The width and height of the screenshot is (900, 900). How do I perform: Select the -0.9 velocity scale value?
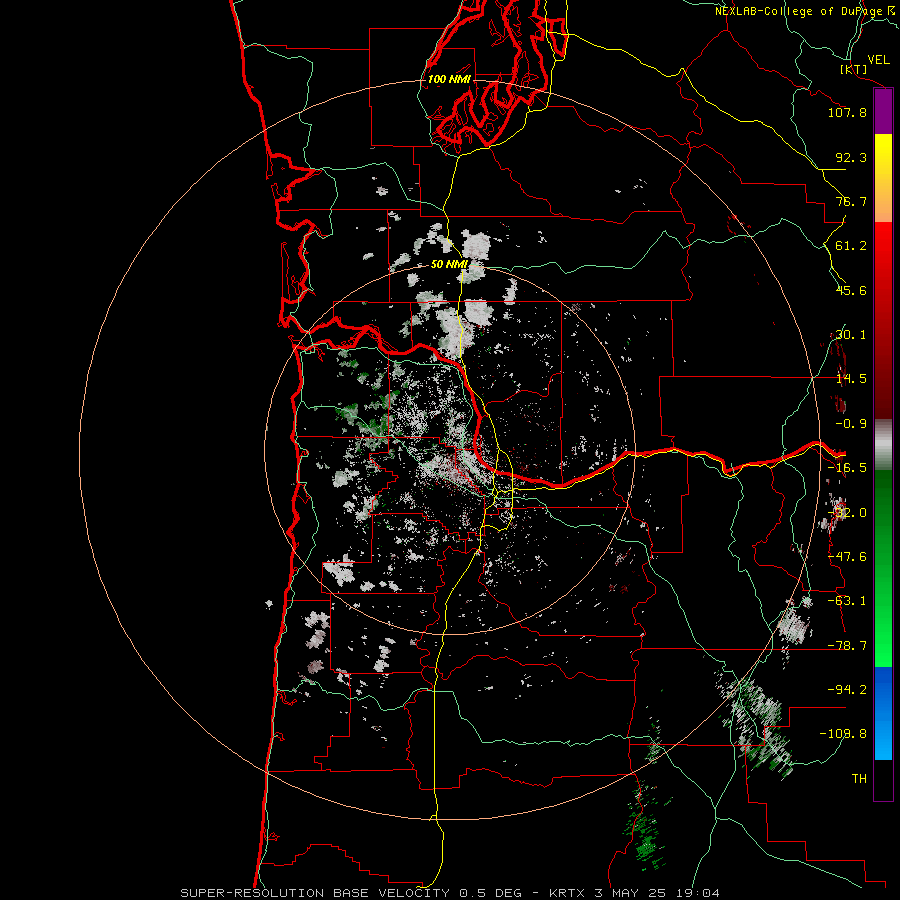tap(851, 424)
